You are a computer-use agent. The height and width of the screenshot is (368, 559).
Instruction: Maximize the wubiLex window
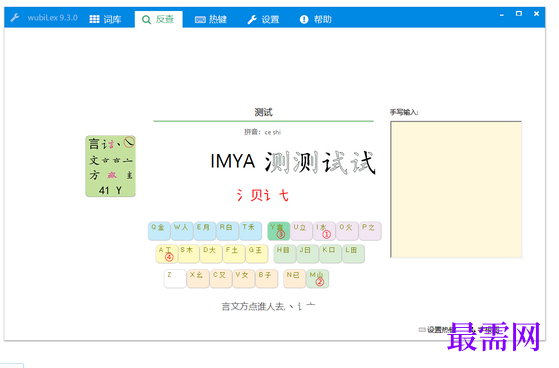point(519,14)
